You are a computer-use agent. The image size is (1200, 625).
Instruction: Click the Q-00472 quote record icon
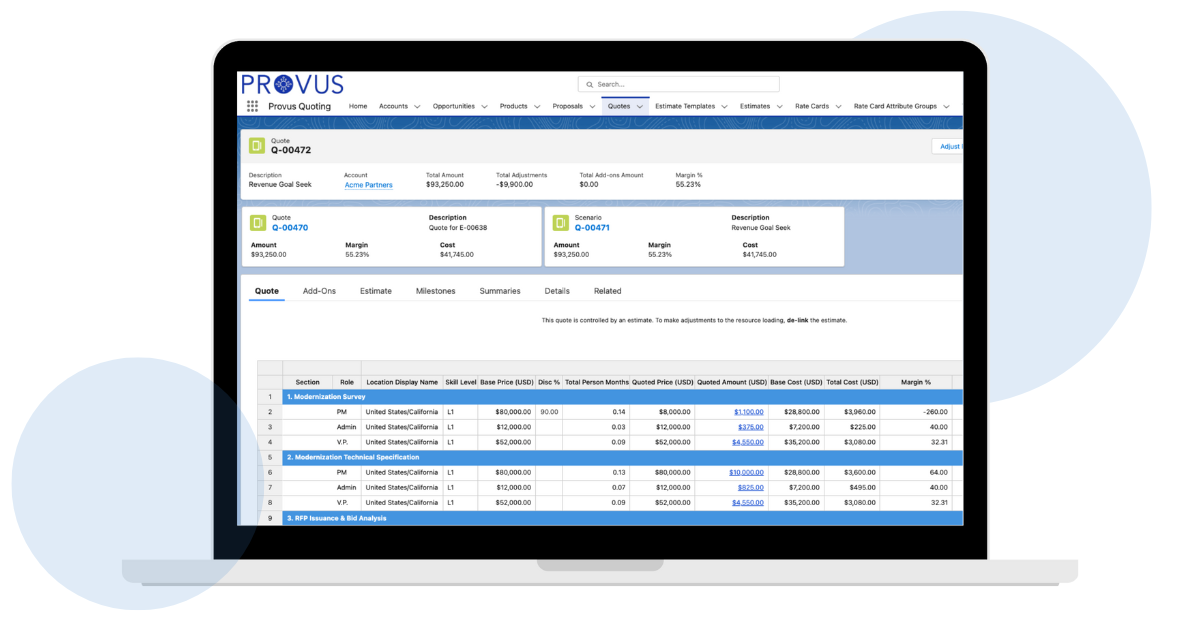[257, 146]
